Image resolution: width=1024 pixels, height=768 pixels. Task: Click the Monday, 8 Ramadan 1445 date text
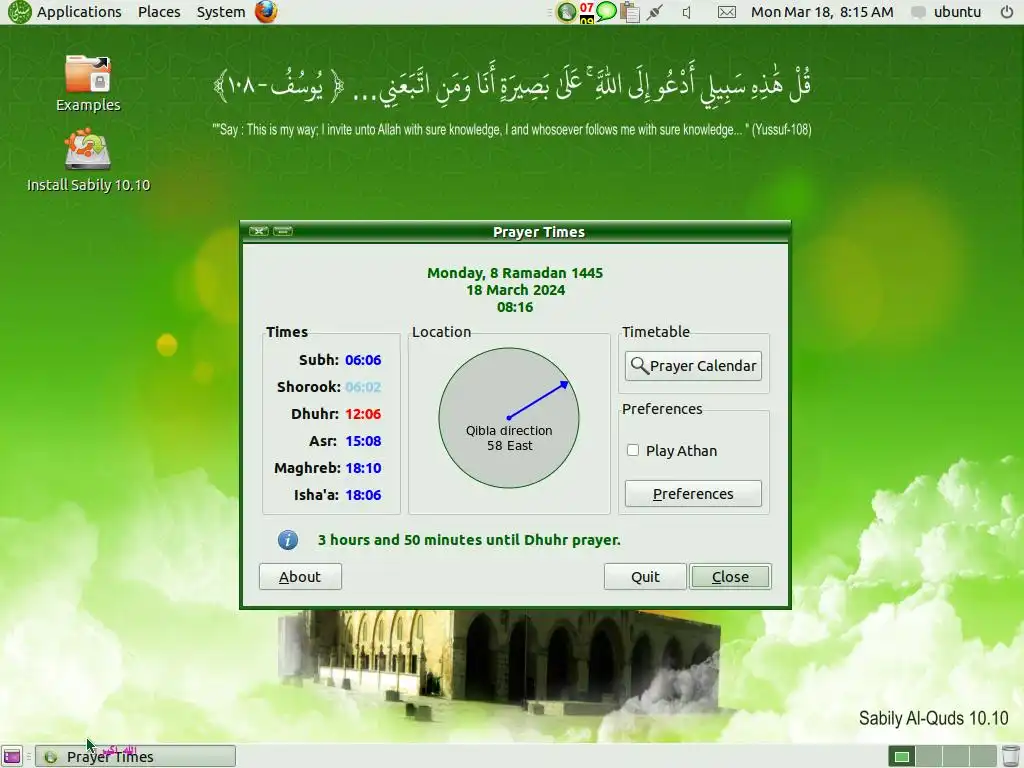[515, 273]
